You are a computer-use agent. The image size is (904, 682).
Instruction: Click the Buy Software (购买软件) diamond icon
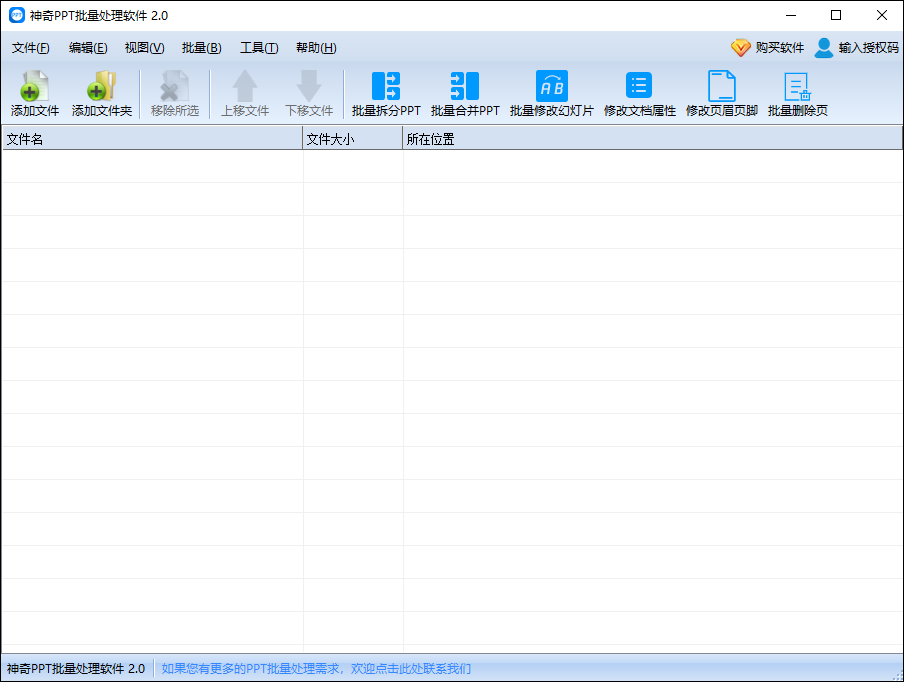tap(740, 47)
